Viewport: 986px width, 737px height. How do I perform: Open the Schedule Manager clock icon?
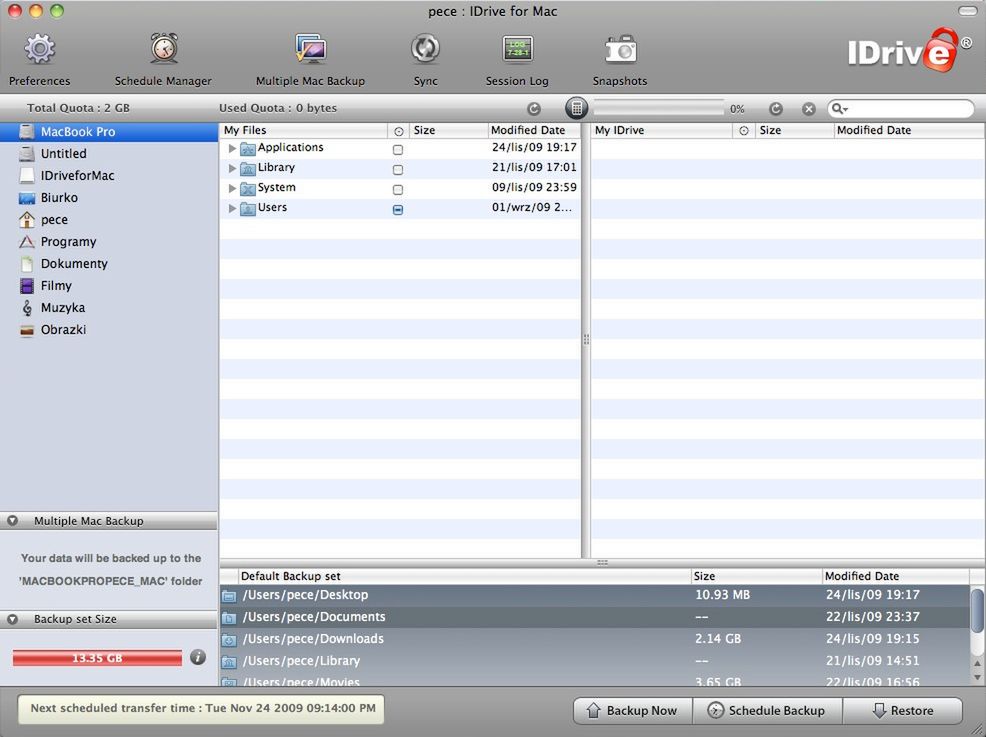pos(163,48)
